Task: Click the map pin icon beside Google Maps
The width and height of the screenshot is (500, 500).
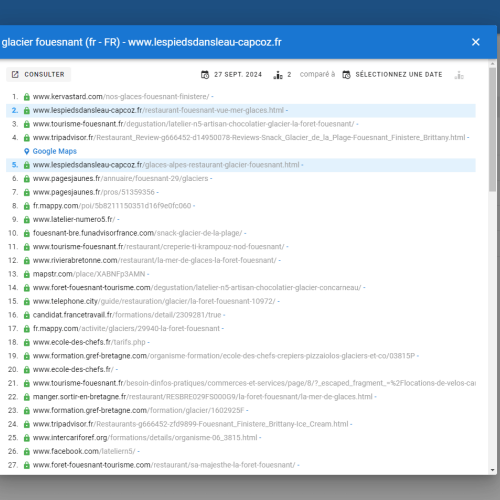Action: tap(27, 151)
